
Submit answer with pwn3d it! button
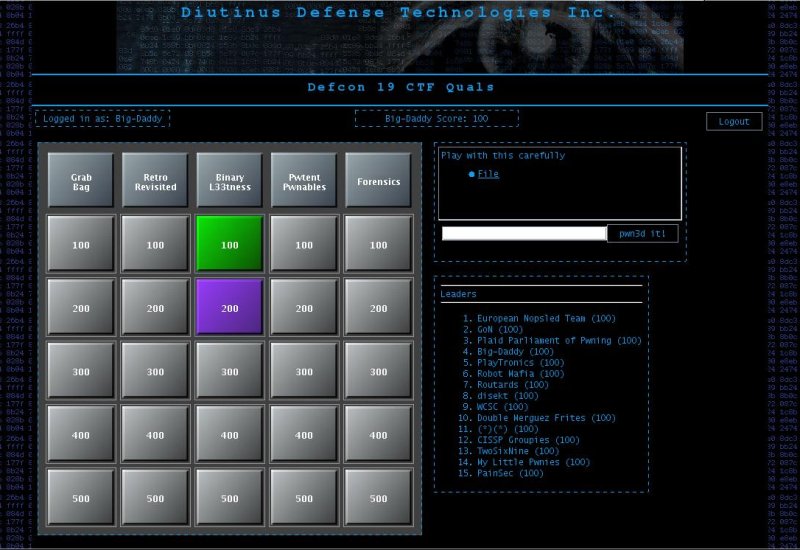[642, 234]
